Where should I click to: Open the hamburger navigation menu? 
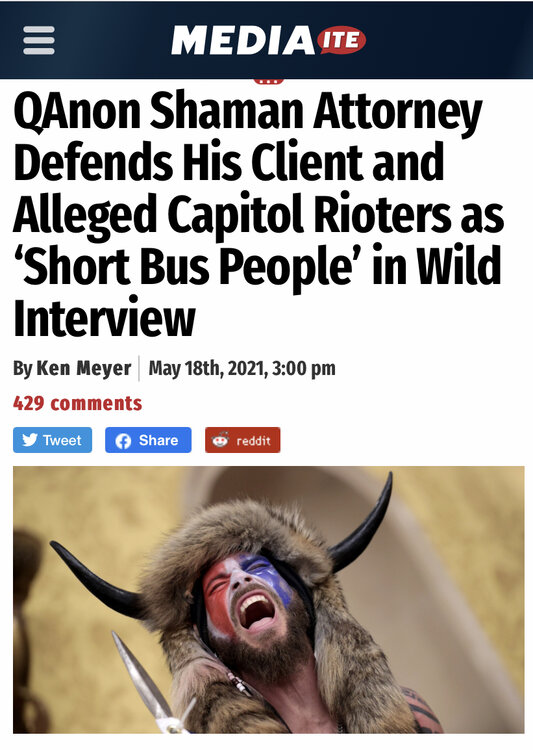tap(39, 41)
